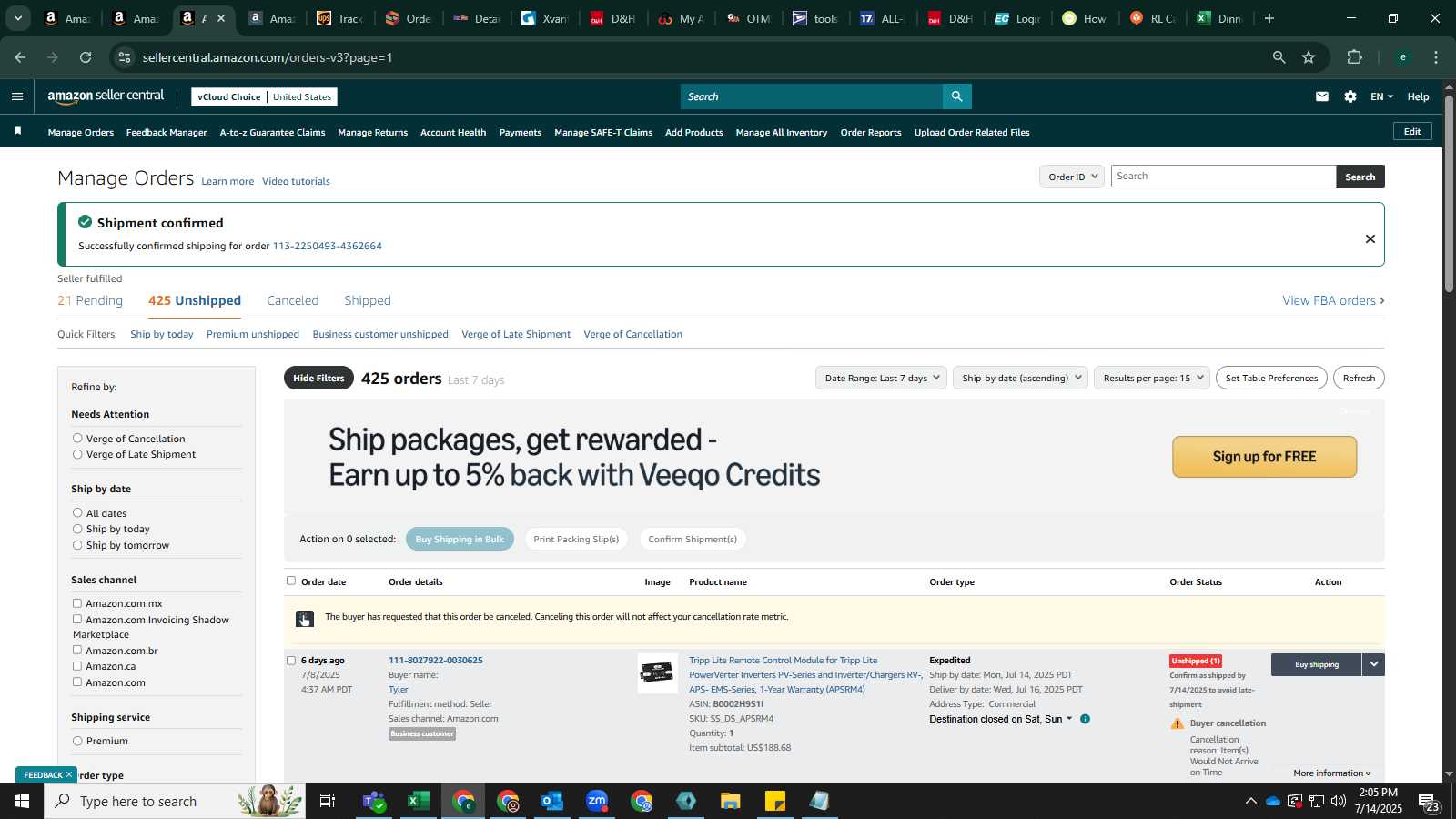This screenshot has height=819, width=1456.
Task: Click Sign up for FREE button
Action: pyautogui.click(x=1264, y=457)
